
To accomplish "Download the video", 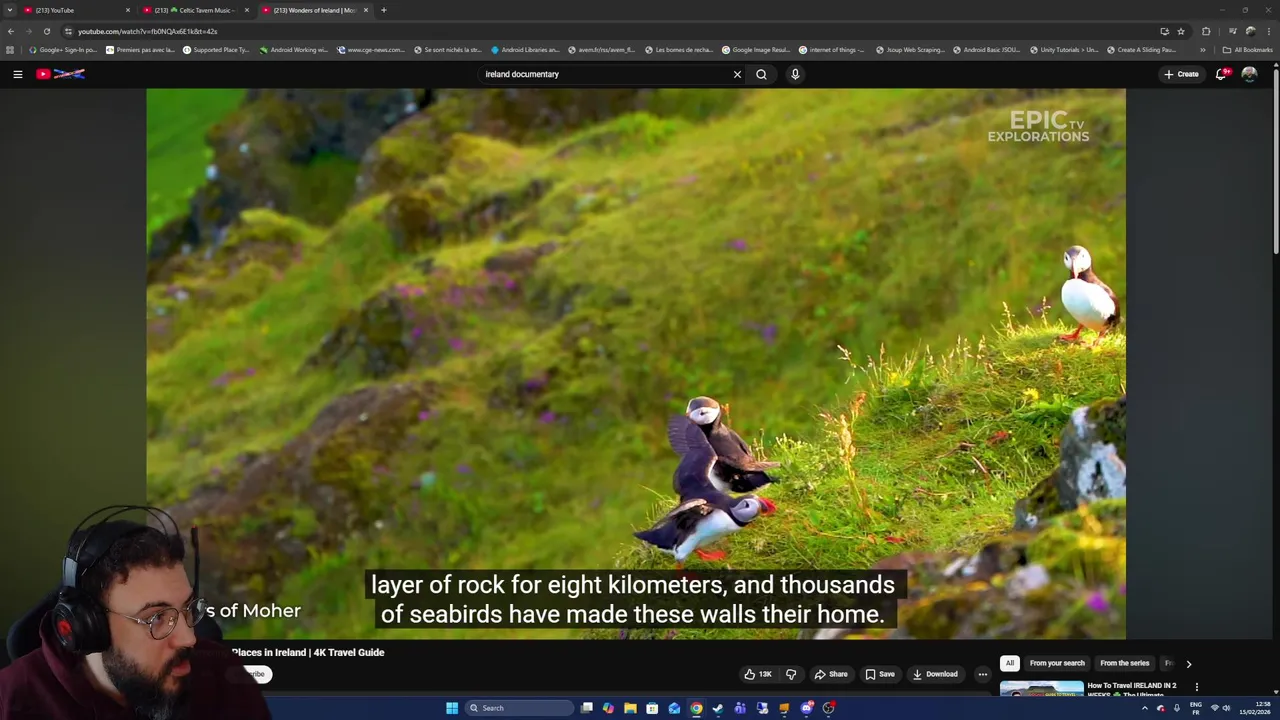I will pos(935,674).
